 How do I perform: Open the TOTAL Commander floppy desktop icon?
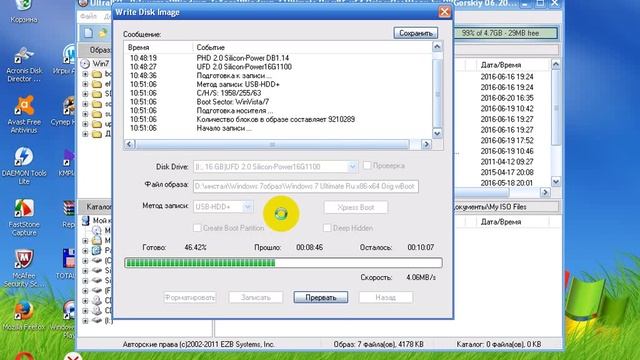tap(69, 259)
